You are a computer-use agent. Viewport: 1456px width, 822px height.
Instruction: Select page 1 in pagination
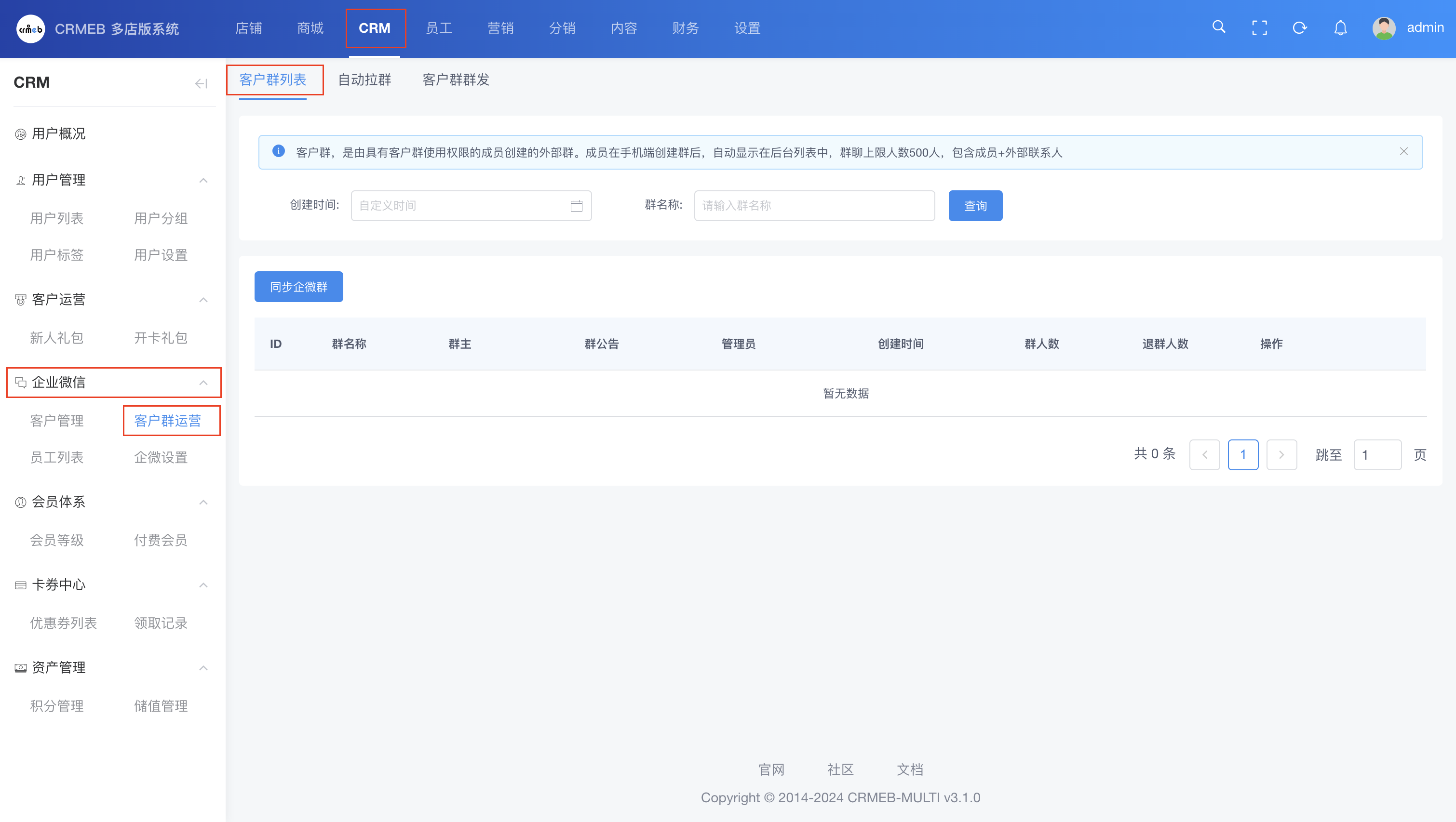[1243, 455]
